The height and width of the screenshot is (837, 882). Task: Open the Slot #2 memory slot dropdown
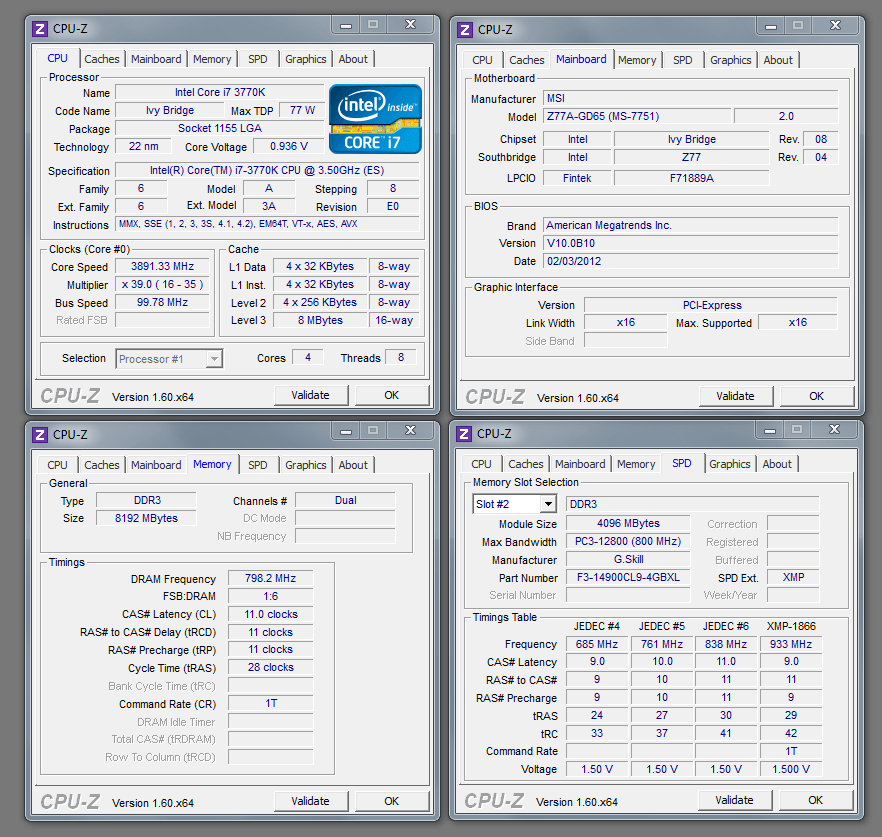click(x=547, y=504)
